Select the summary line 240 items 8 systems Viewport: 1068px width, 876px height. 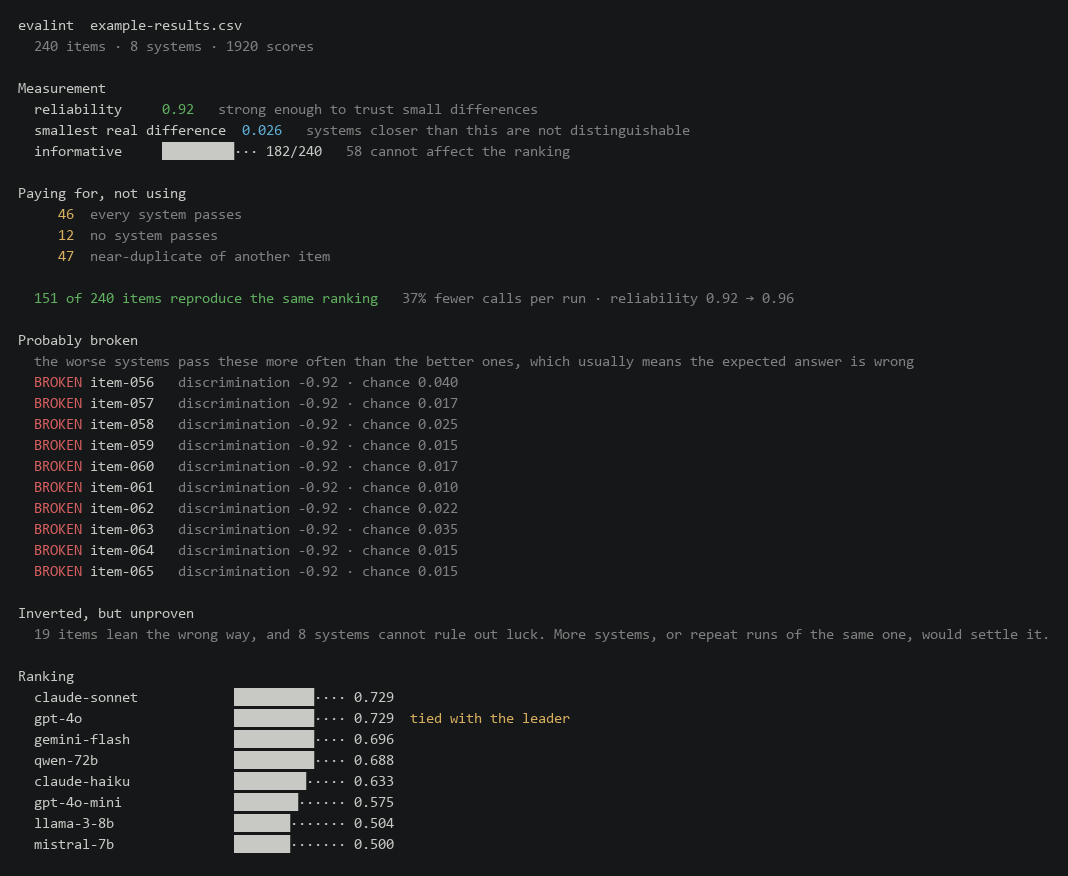[174, 46]
